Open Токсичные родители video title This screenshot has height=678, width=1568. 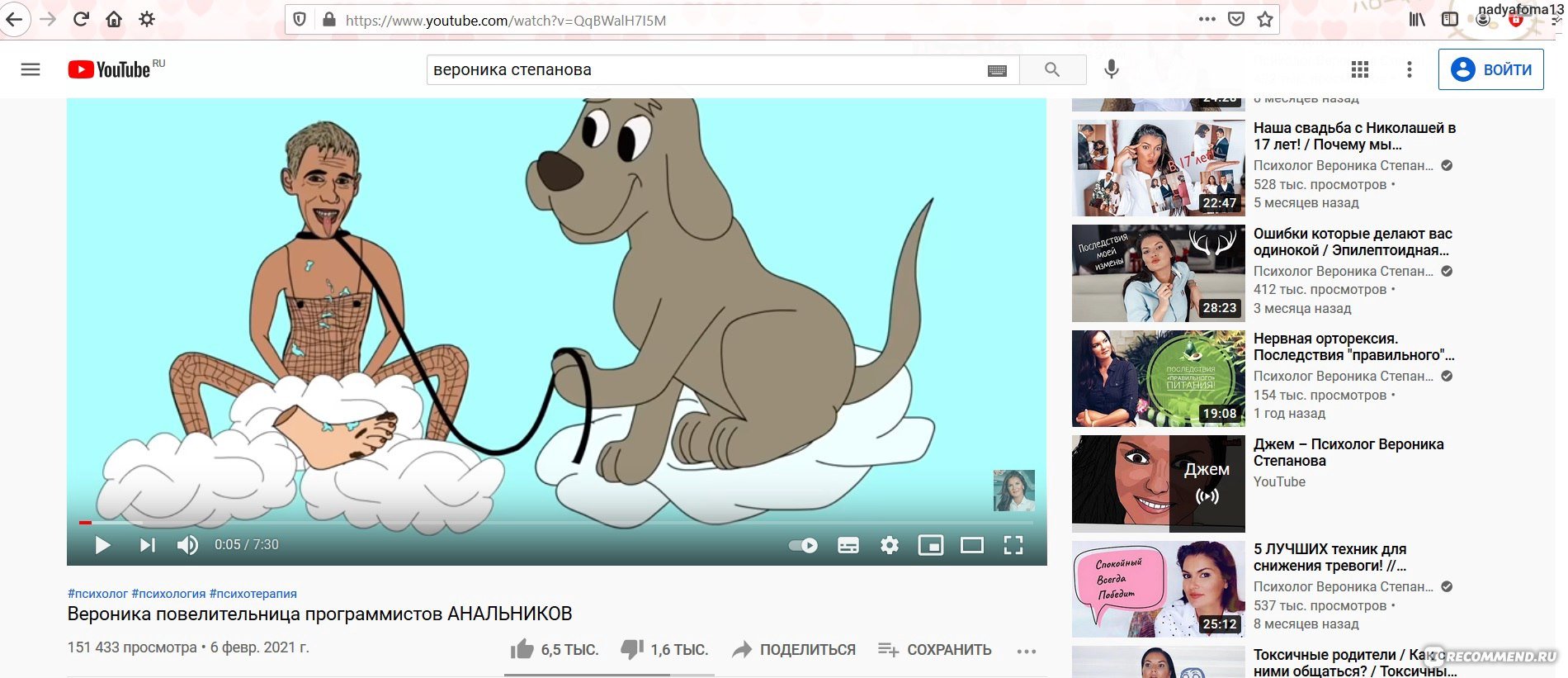click(1355, 663)
